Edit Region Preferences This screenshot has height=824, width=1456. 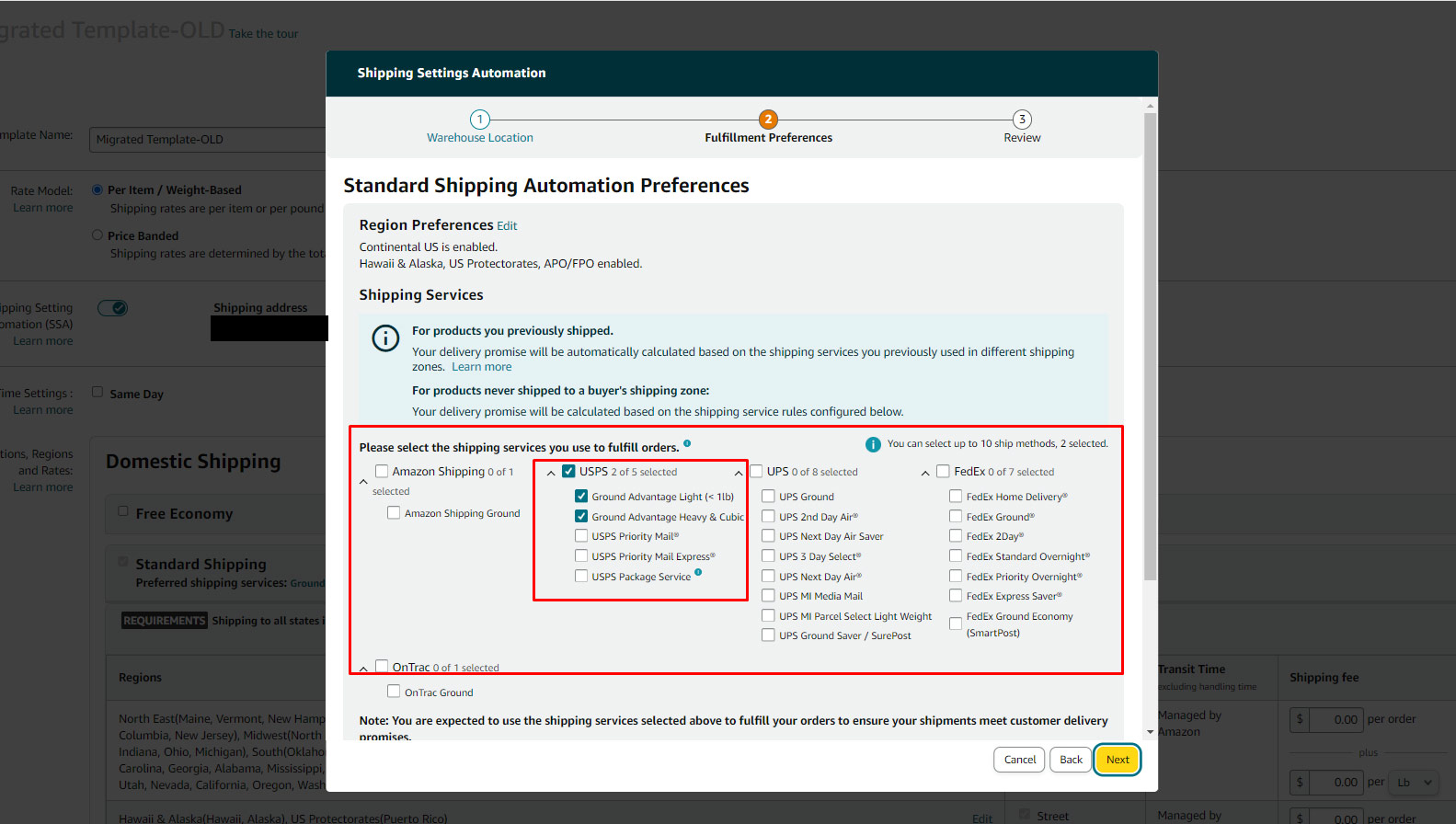click(x=507, y=226)
